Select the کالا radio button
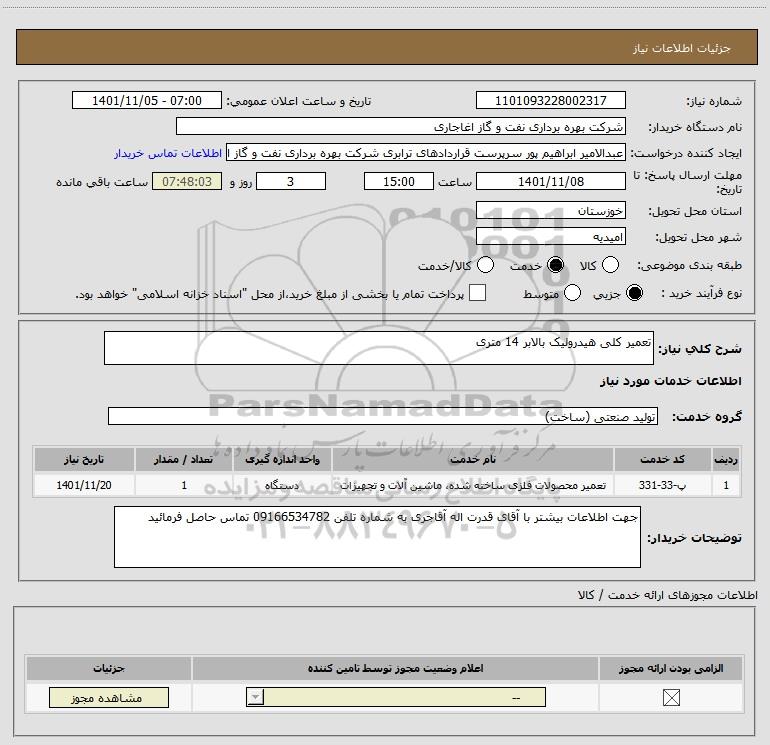 [610, 265]
